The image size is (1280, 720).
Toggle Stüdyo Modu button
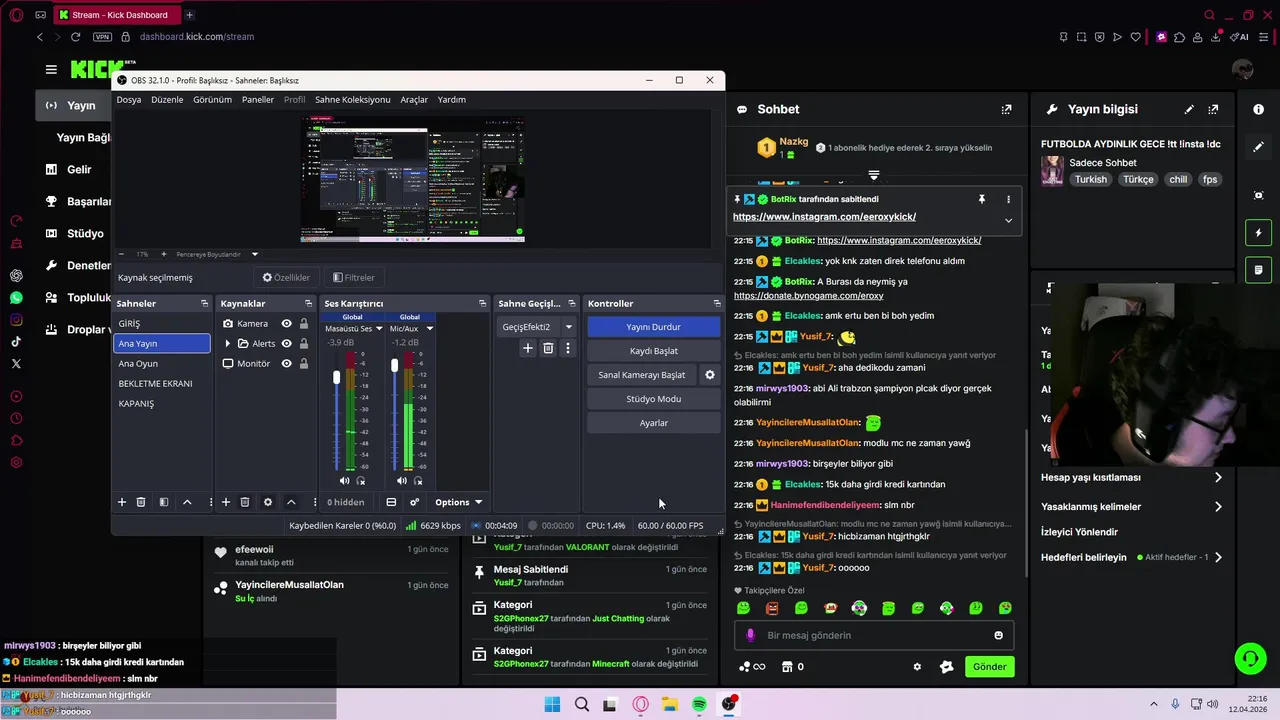pos(654,399)
